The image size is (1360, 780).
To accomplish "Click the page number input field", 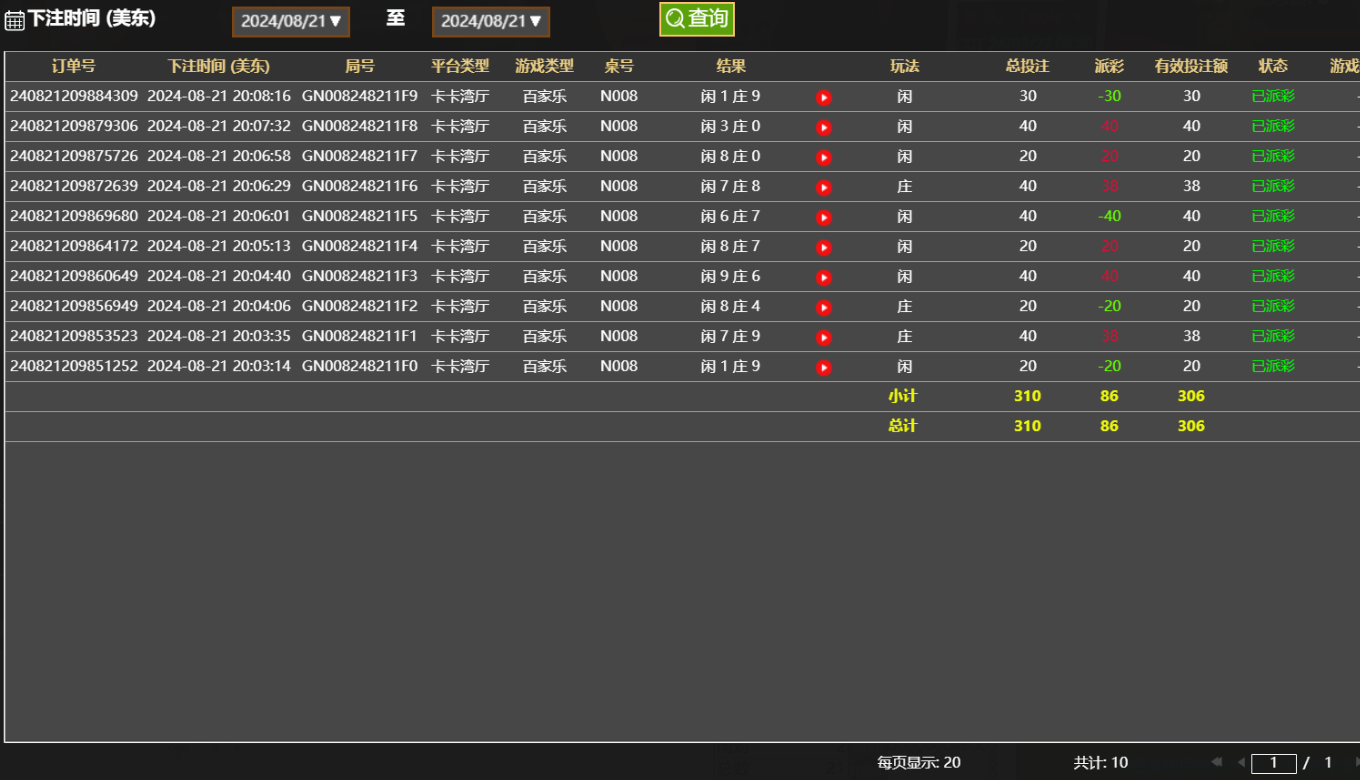I will point(1273,763).
